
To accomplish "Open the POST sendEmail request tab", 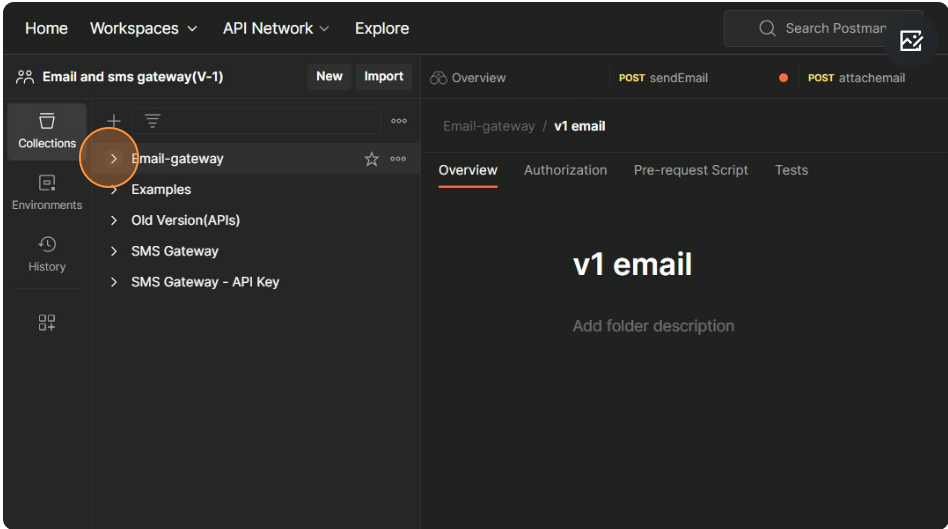I will (x=663, y=78).
